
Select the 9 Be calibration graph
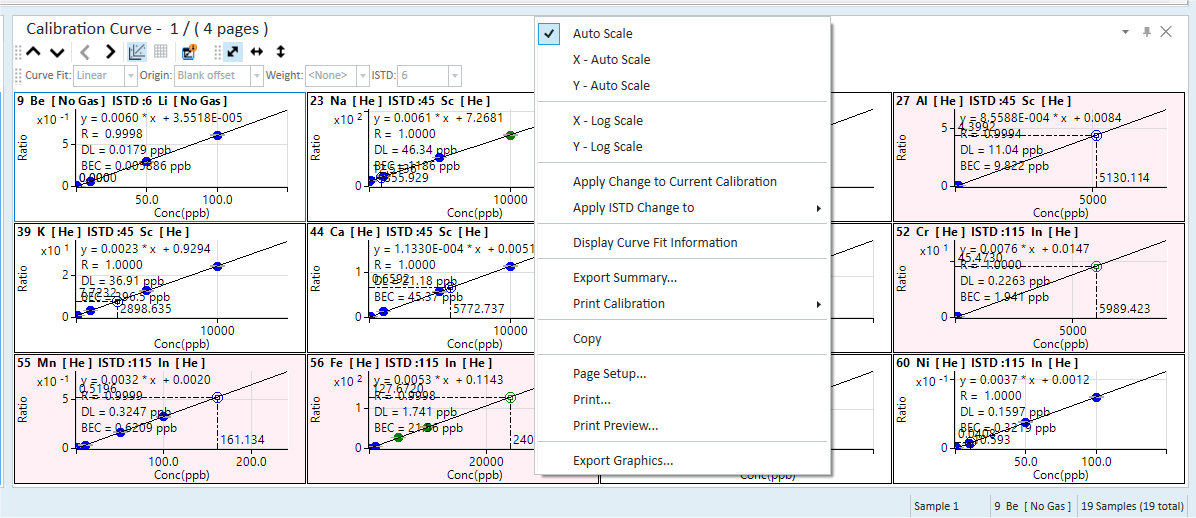pyautogui.click(x=160, y=156)
